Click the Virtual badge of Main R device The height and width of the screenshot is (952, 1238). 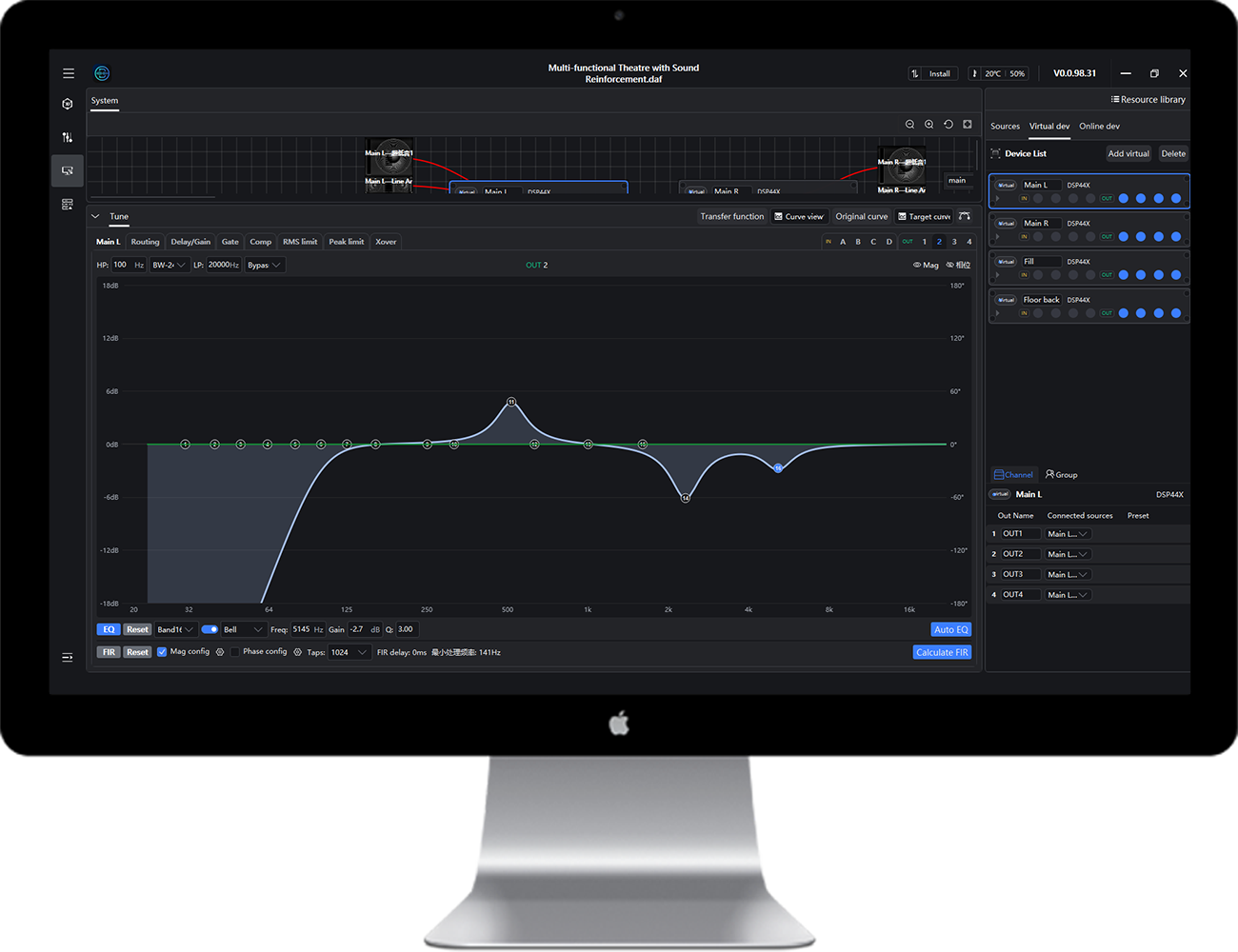pos(1006,224)
